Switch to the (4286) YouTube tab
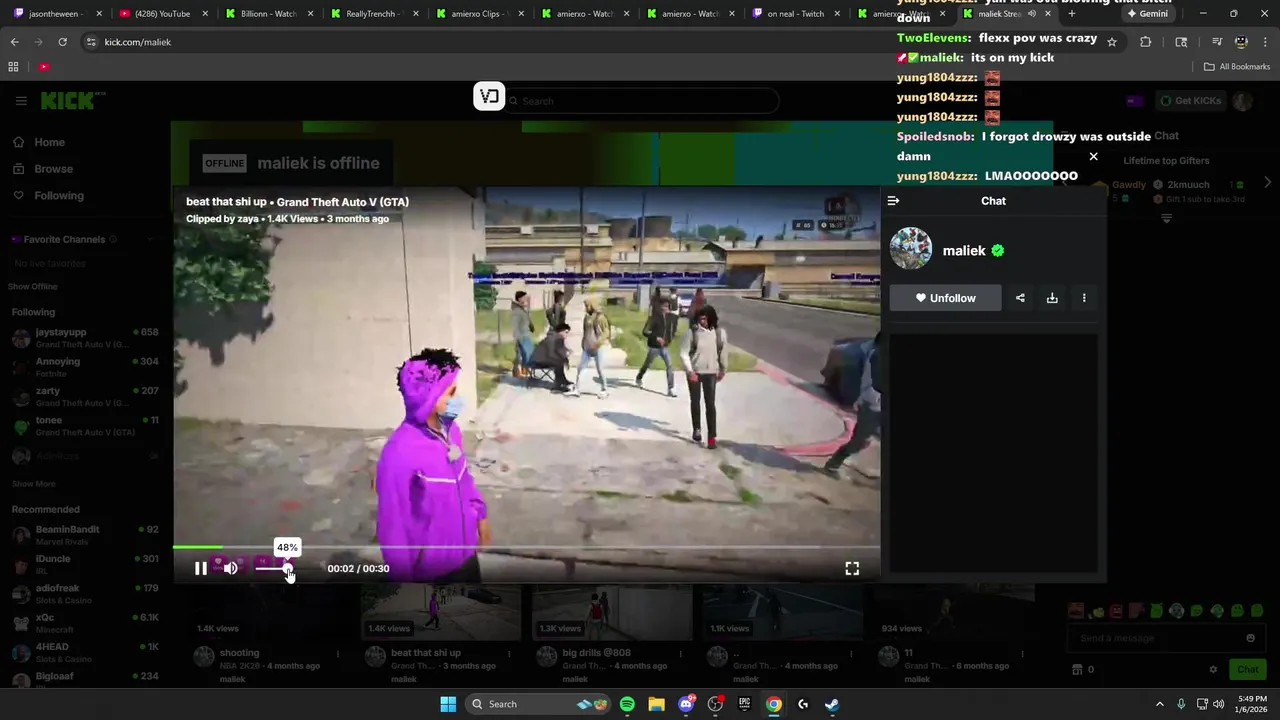This screenshot has width=1280, height=720. coord(160,14)
